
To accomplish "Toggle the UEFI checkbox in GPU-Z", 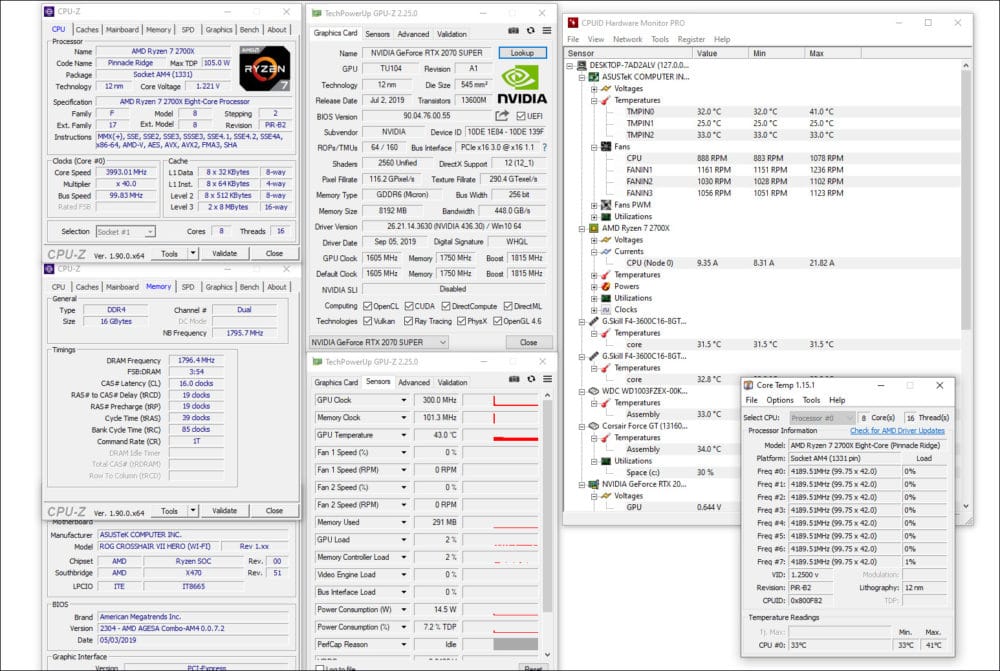I will coord(521,116).
